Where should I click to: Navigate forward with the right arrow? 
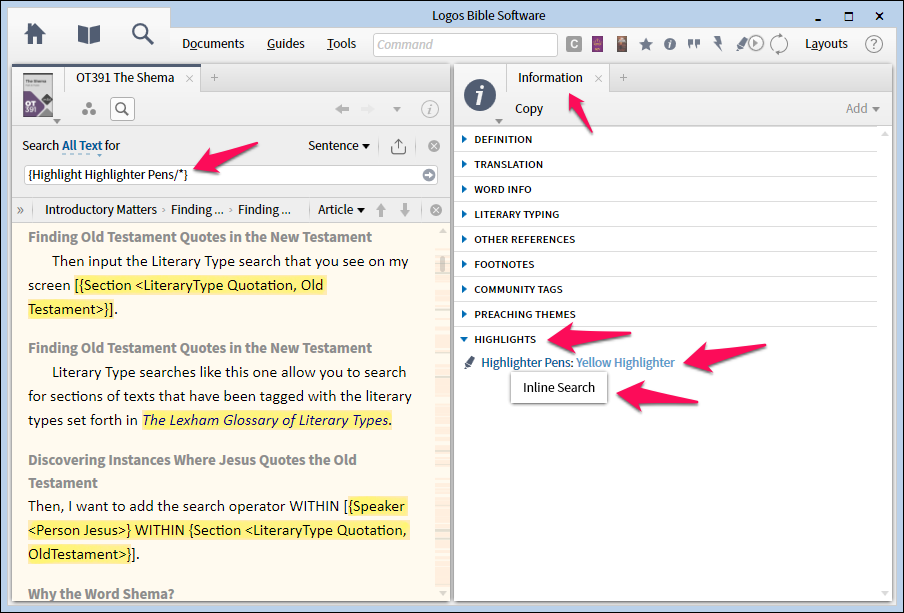pyautogui.click(x=367, y=109)
